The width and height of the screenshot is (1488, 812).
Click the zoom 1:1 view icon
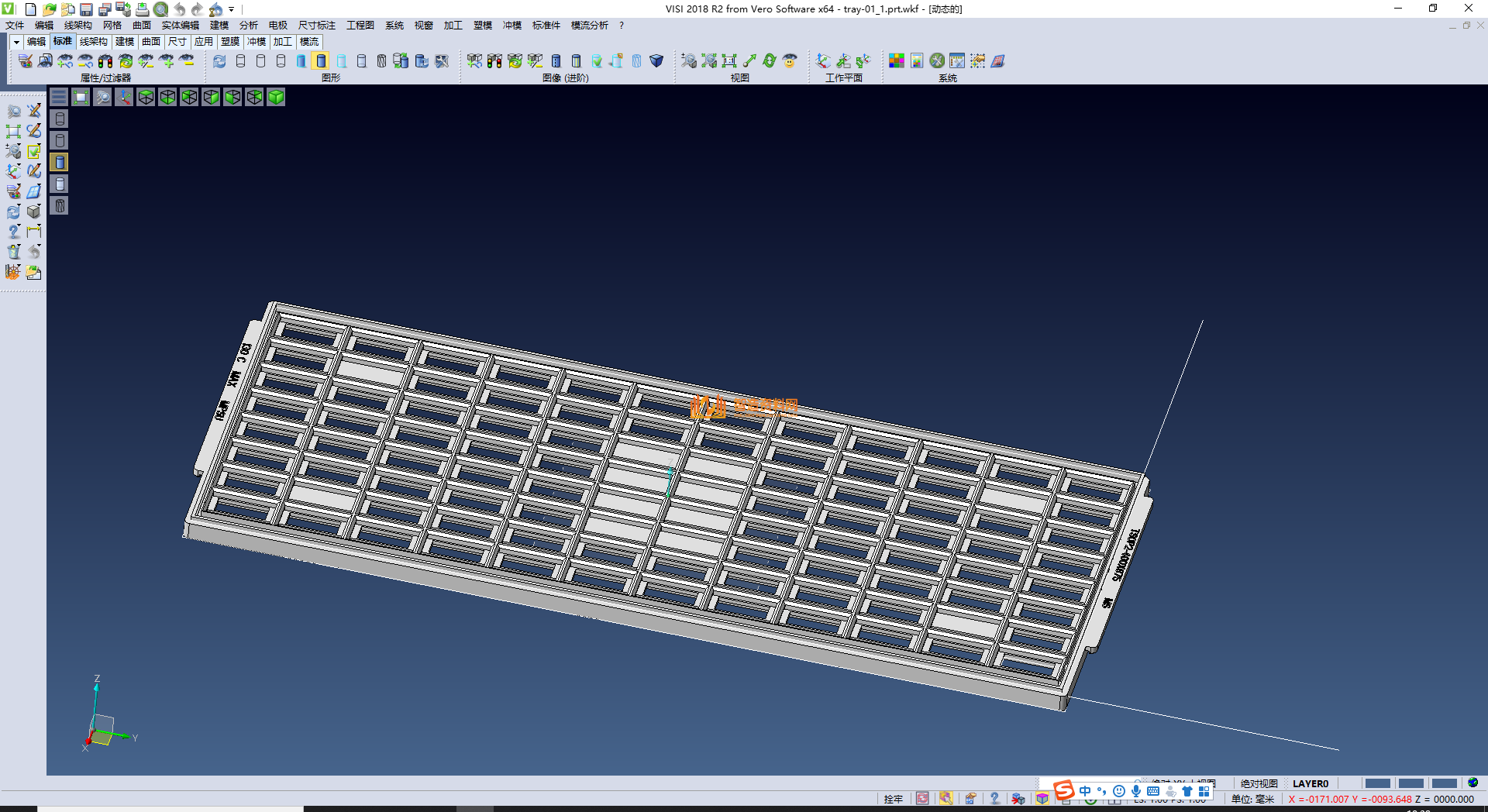[x=729, y=61]
